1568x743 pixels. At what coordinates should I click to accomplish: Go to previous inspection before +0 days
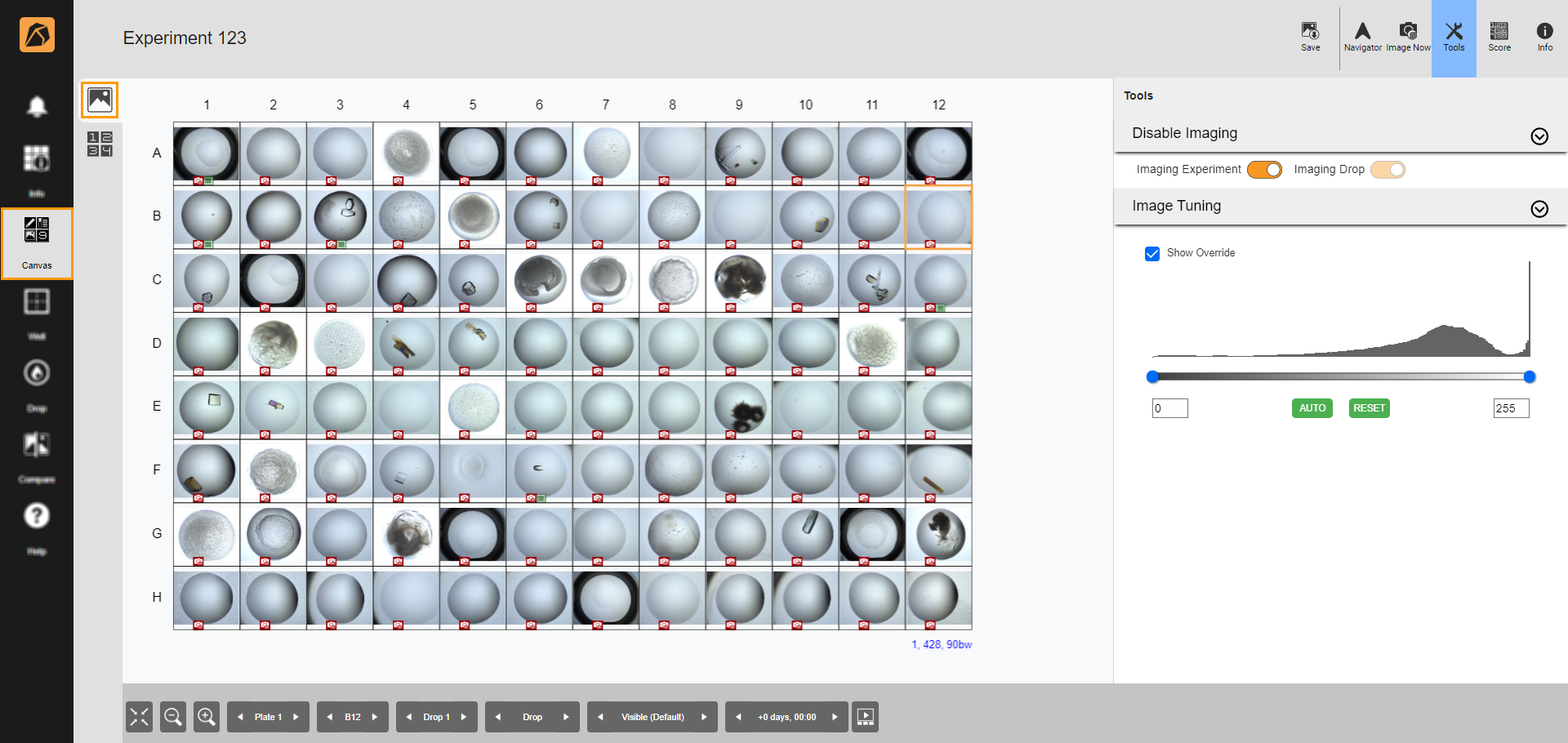tap(738, 717)
